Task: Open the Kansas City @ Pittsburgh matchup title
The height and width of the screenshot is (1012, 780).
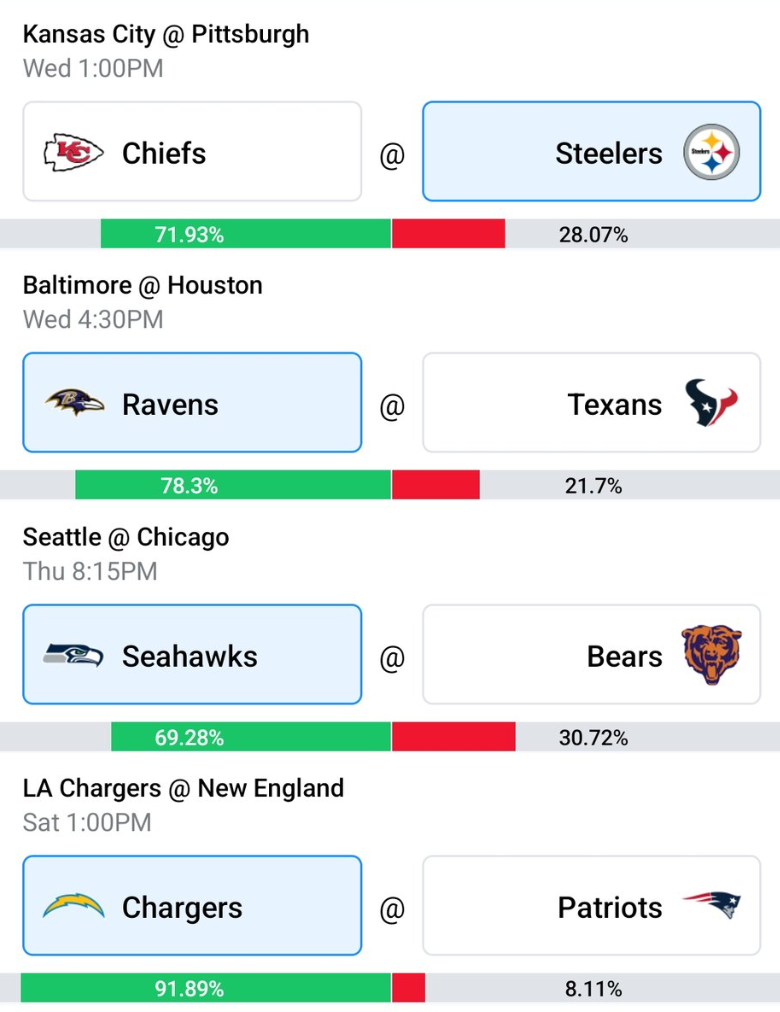Action: point(166,34)
